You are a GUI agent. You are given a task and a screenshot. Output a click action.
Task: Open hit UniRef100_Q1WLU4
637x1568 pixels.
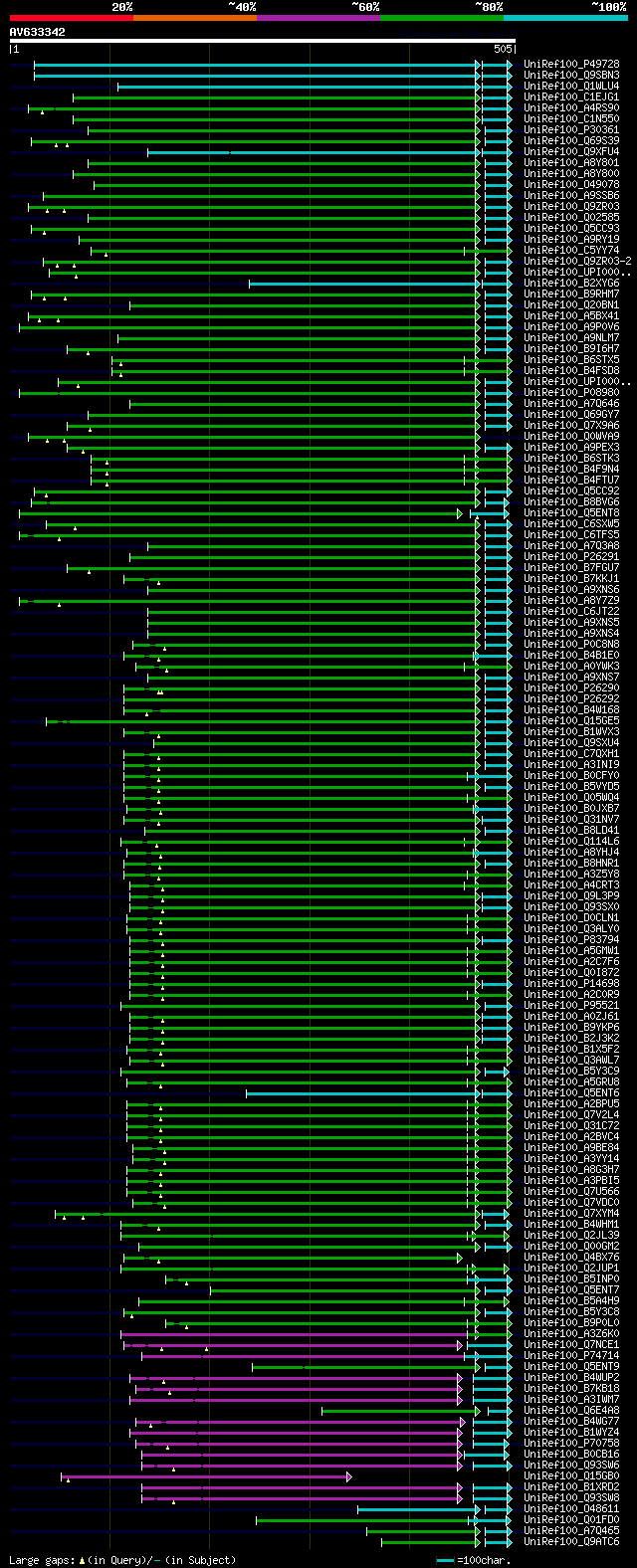tap(571, 87)
